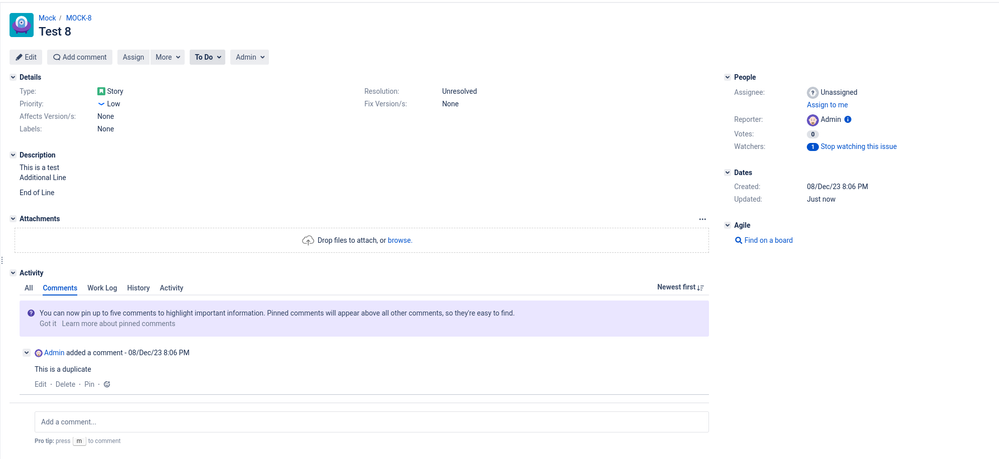The image size is (999, 459).
Task: Switch to the Work Log tab
Action: pyautogui.click(x=102, y=288)
